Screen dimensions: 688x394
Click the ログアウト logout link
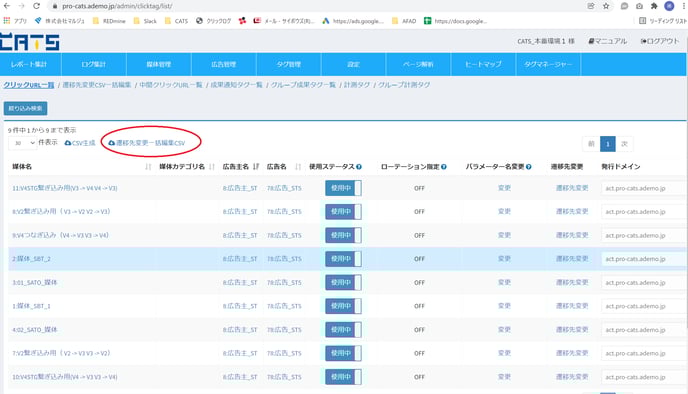(x=660, y=41)
